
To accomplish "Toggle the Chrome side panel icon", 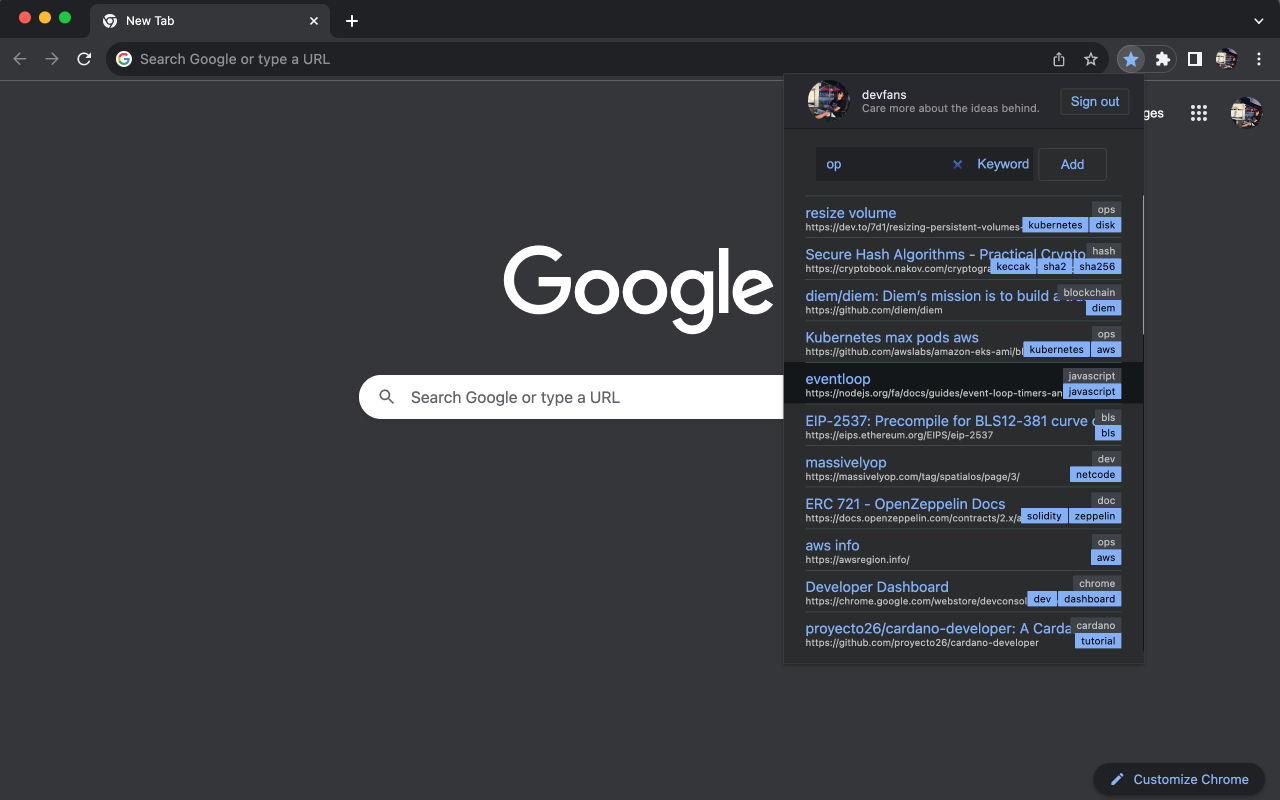I will tap(1195, 59).
